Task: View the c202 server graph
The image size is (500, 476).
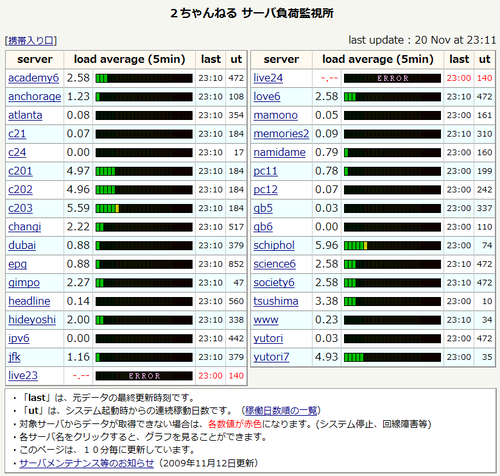Action: tap(20, 190)
